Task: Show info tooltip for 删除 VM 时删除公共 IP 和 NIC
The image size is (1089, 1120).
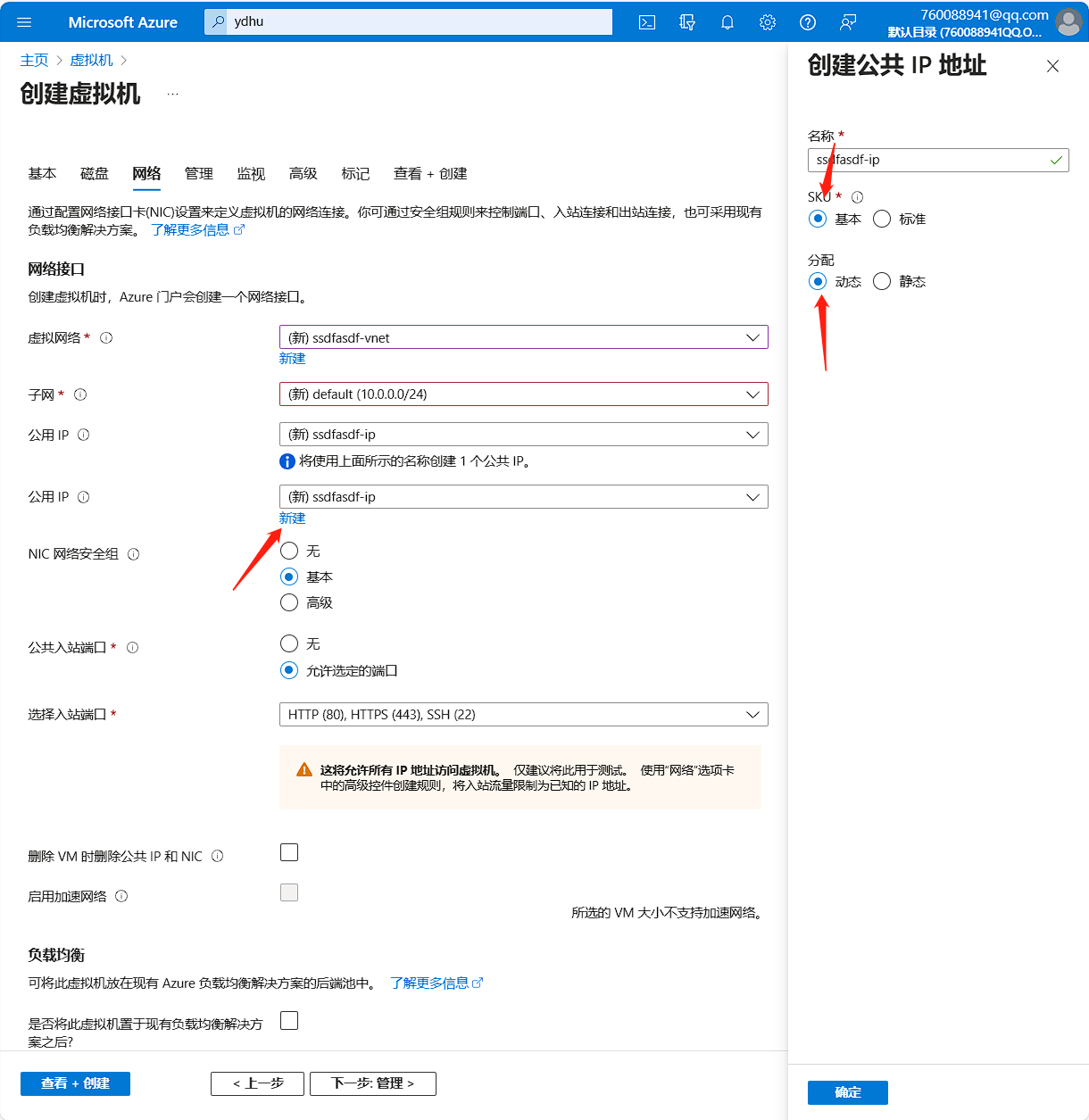Action: [218, 857]
